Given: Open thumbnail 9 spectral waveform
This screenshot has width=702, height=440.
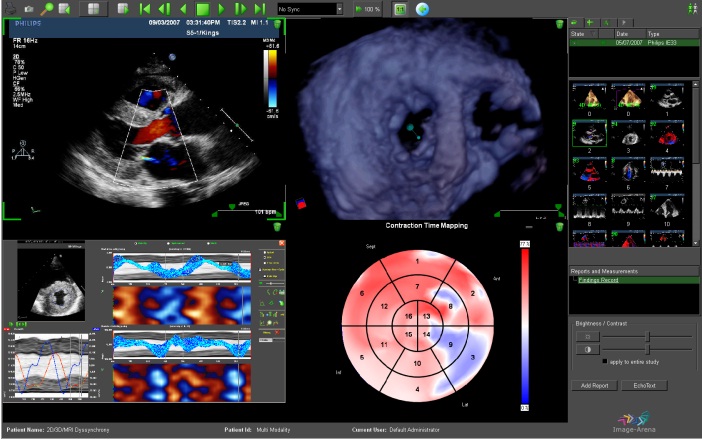Looking at the screenshot, I should [628, 206].
